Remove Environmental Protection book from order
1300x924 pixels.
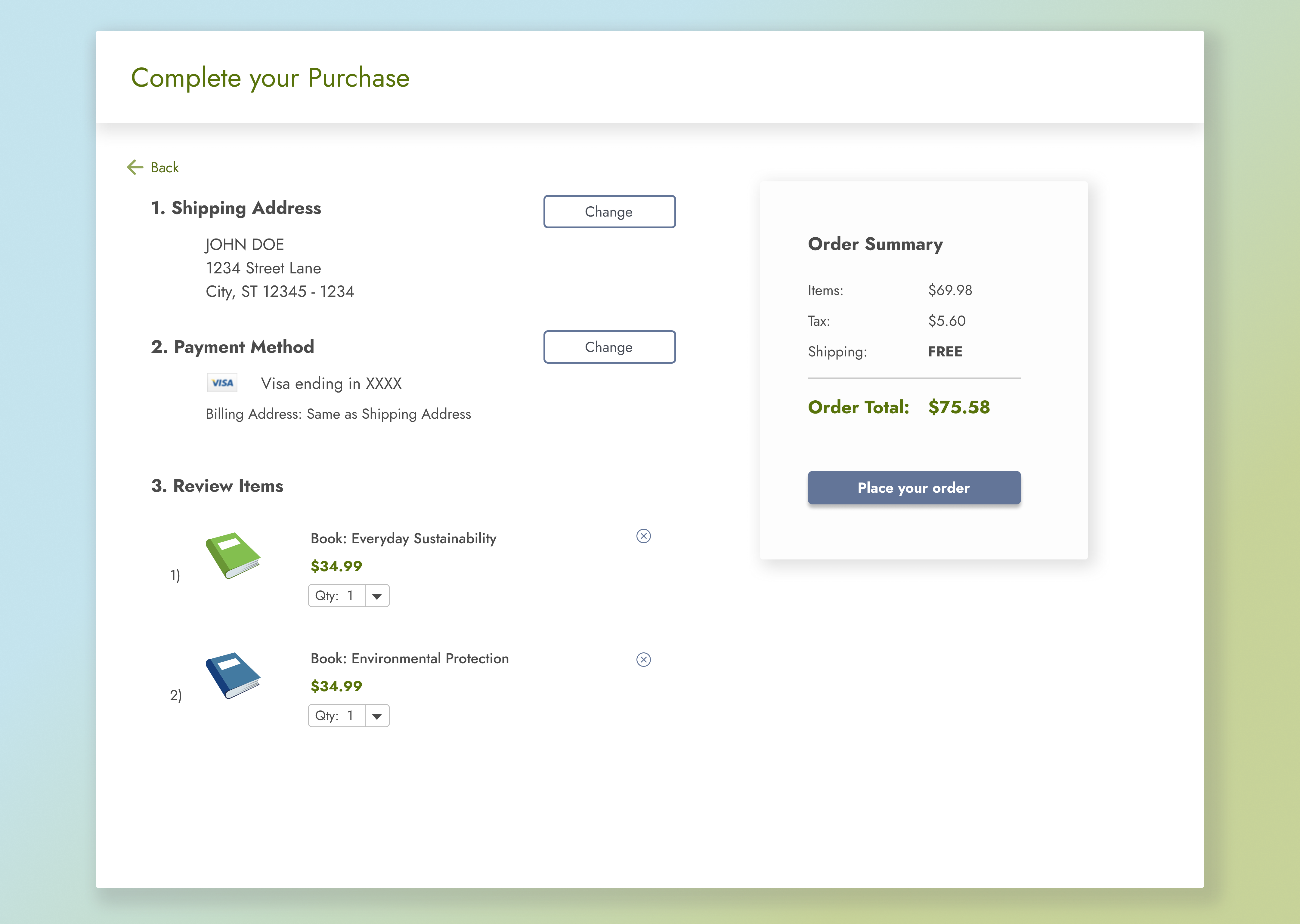pos(643,659)
